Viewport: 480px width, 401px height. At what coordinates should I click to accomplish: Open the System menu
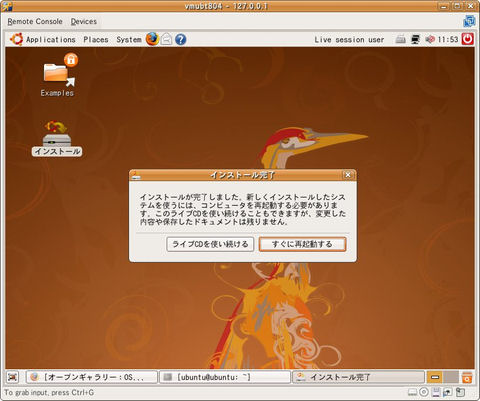pyautogui.click(x=129, y=40)
